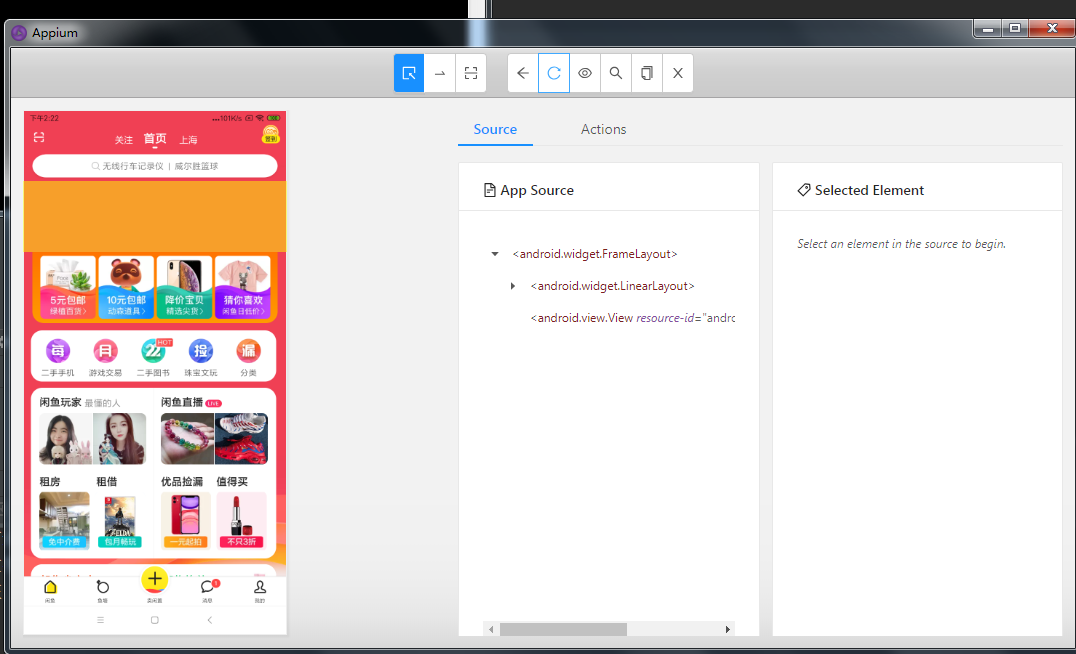
Task: Collapse the android.widget.FrameLayout node
Action: coord(495,254)
